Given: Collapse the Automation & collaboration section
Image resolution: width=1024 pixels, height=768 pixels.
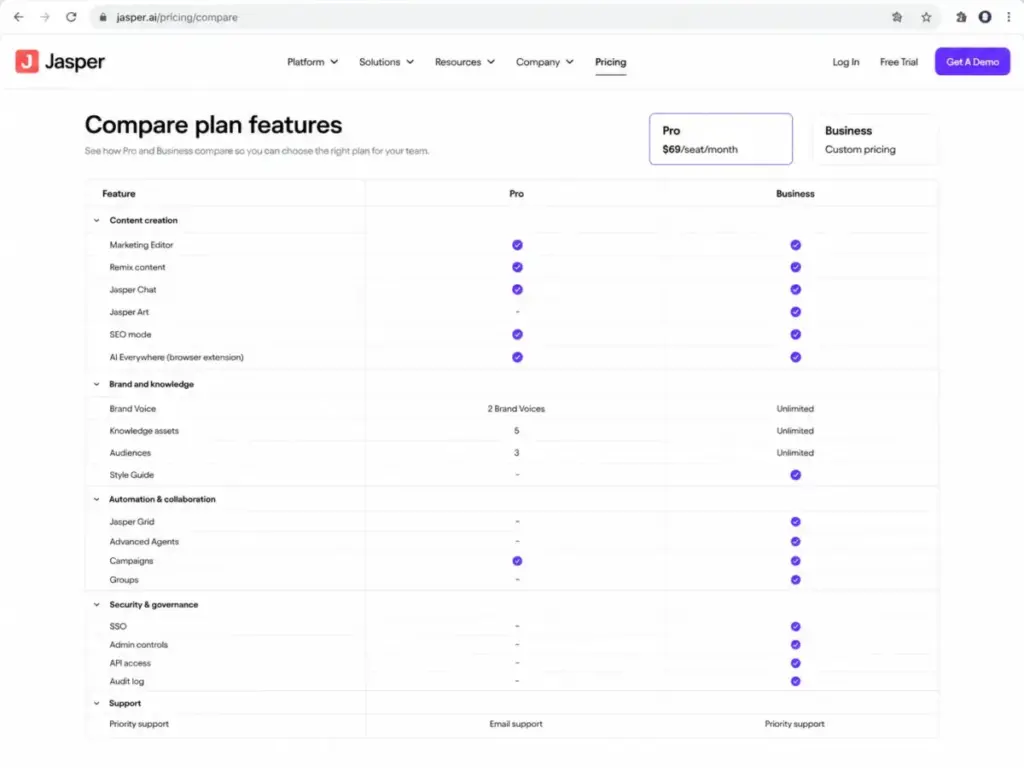Looking at the screenshot, I should tap(97, 499).
